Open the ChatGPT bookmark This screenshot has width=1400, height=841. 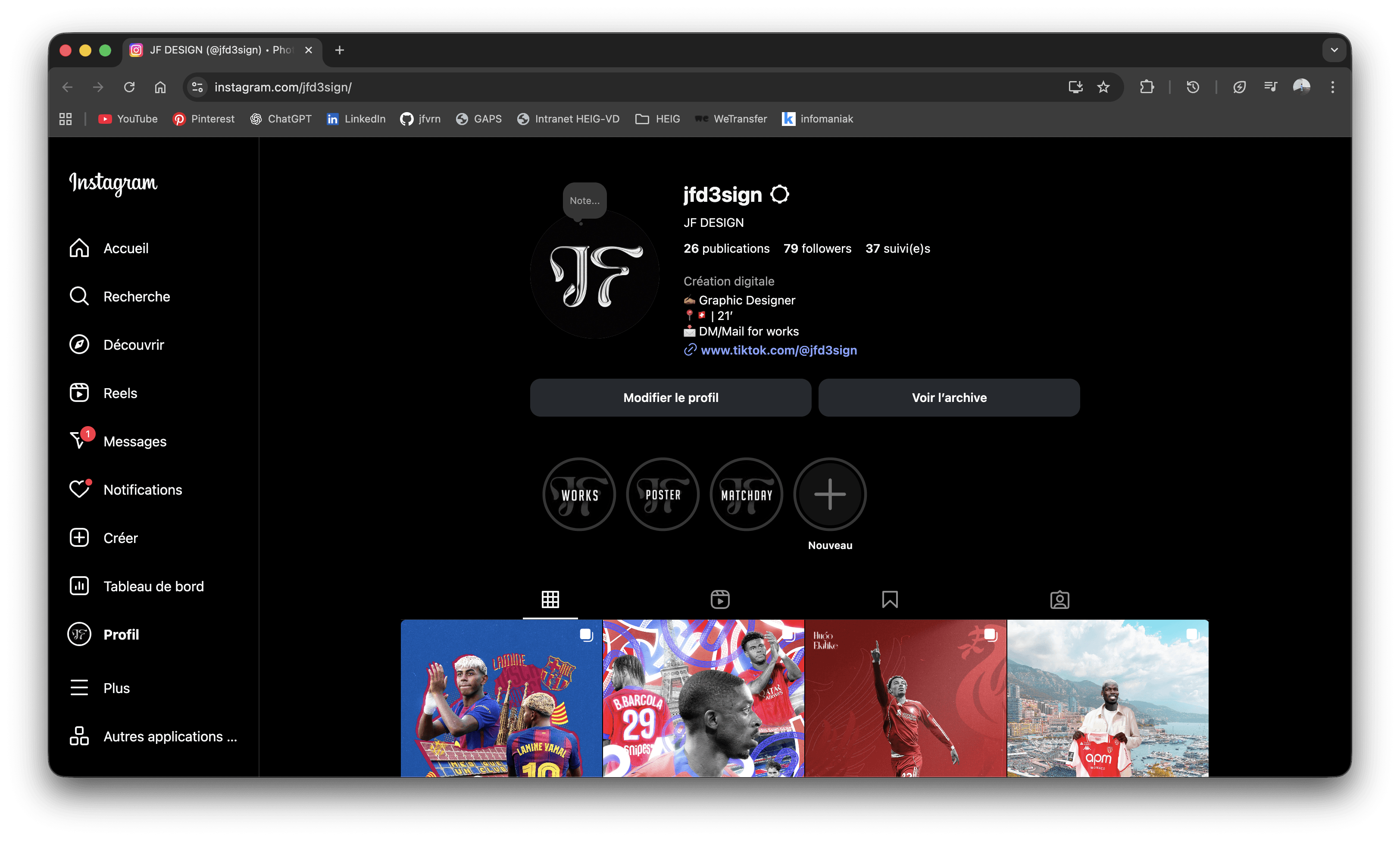pyautogui.click(x=281, y=119)
